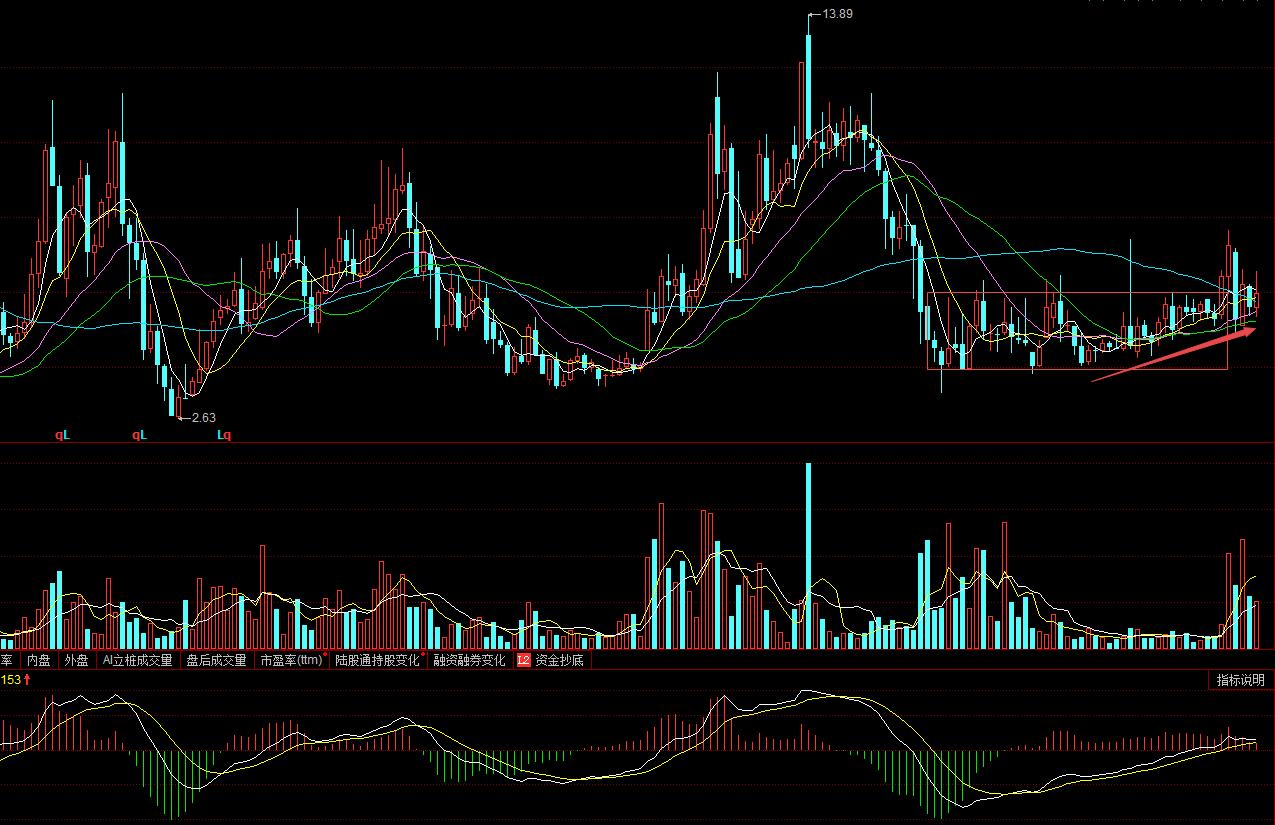Select the partially hidden 率 tab
Screen dimensions: 1275x825
(x=7, y=661)
